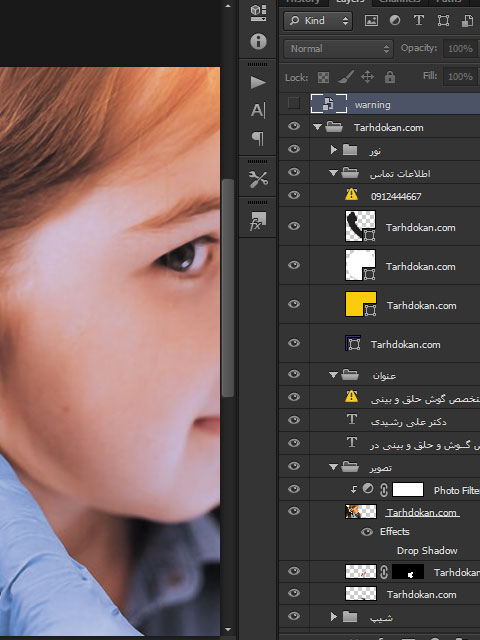480x640 pixels.
Task: Select the yellow shape layer thumbnail
Action: 361,304
